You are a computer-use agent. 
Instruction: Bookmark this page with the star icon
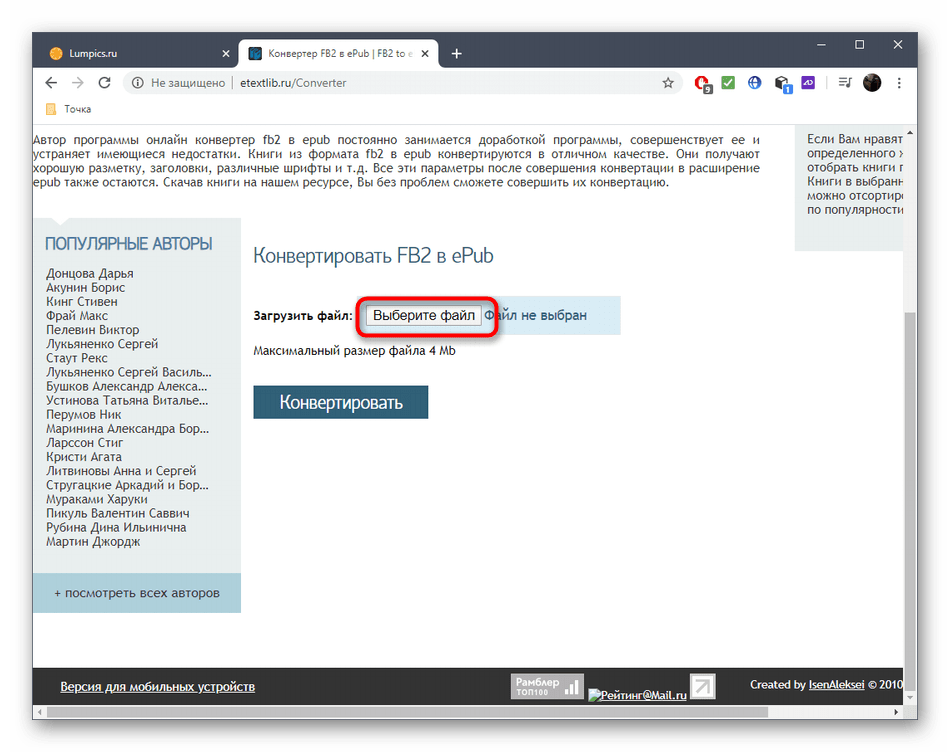click(668, 83)
